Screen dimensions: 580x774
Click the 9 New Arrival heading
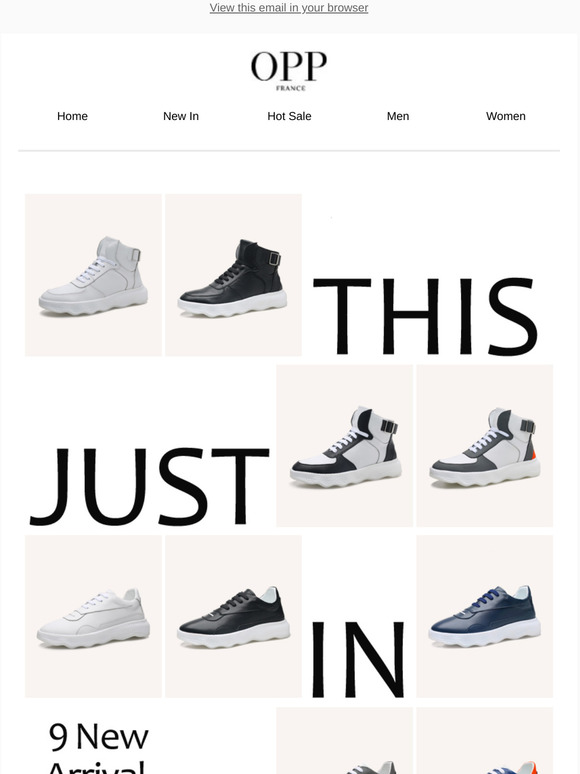(x=98, y=746)
